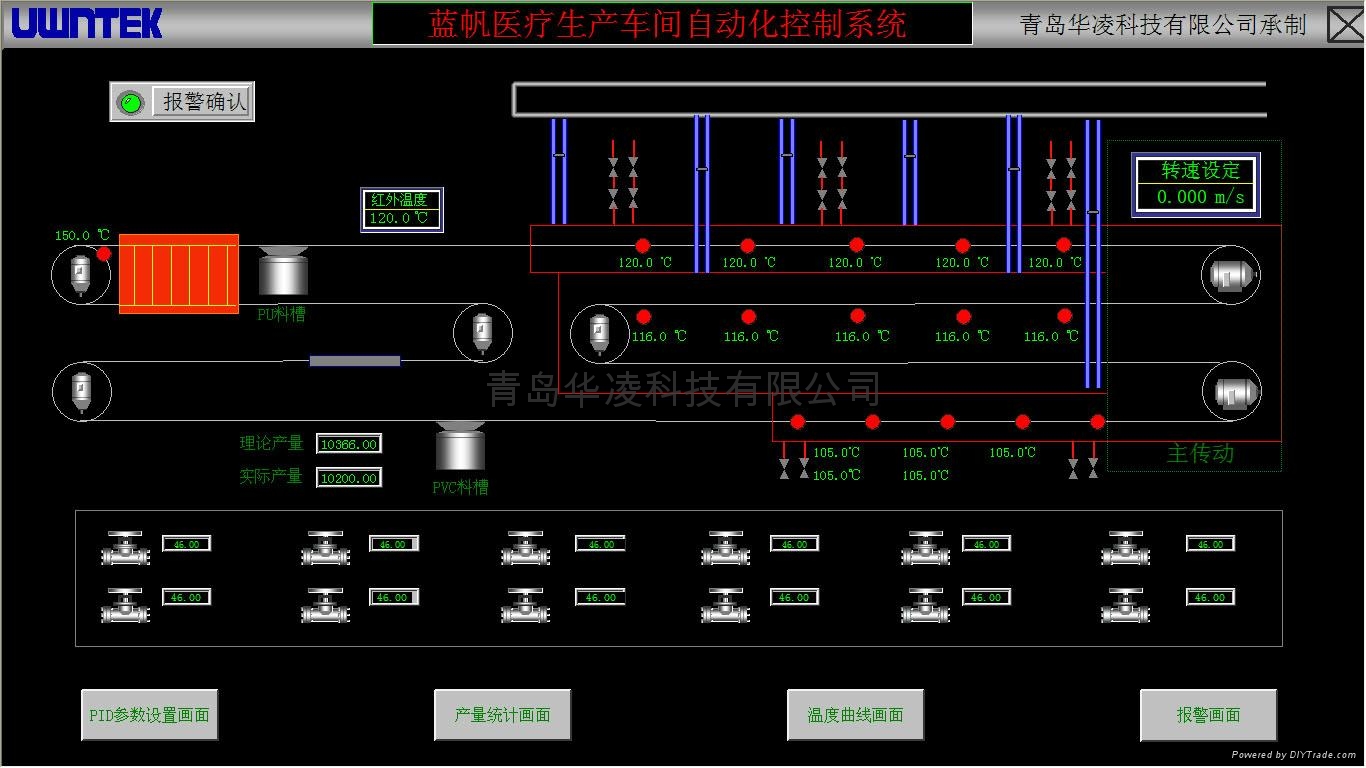Click the bottom-row first valve icon from left
The height and width of the screenshot is (768, 1366).
(125, 605)
